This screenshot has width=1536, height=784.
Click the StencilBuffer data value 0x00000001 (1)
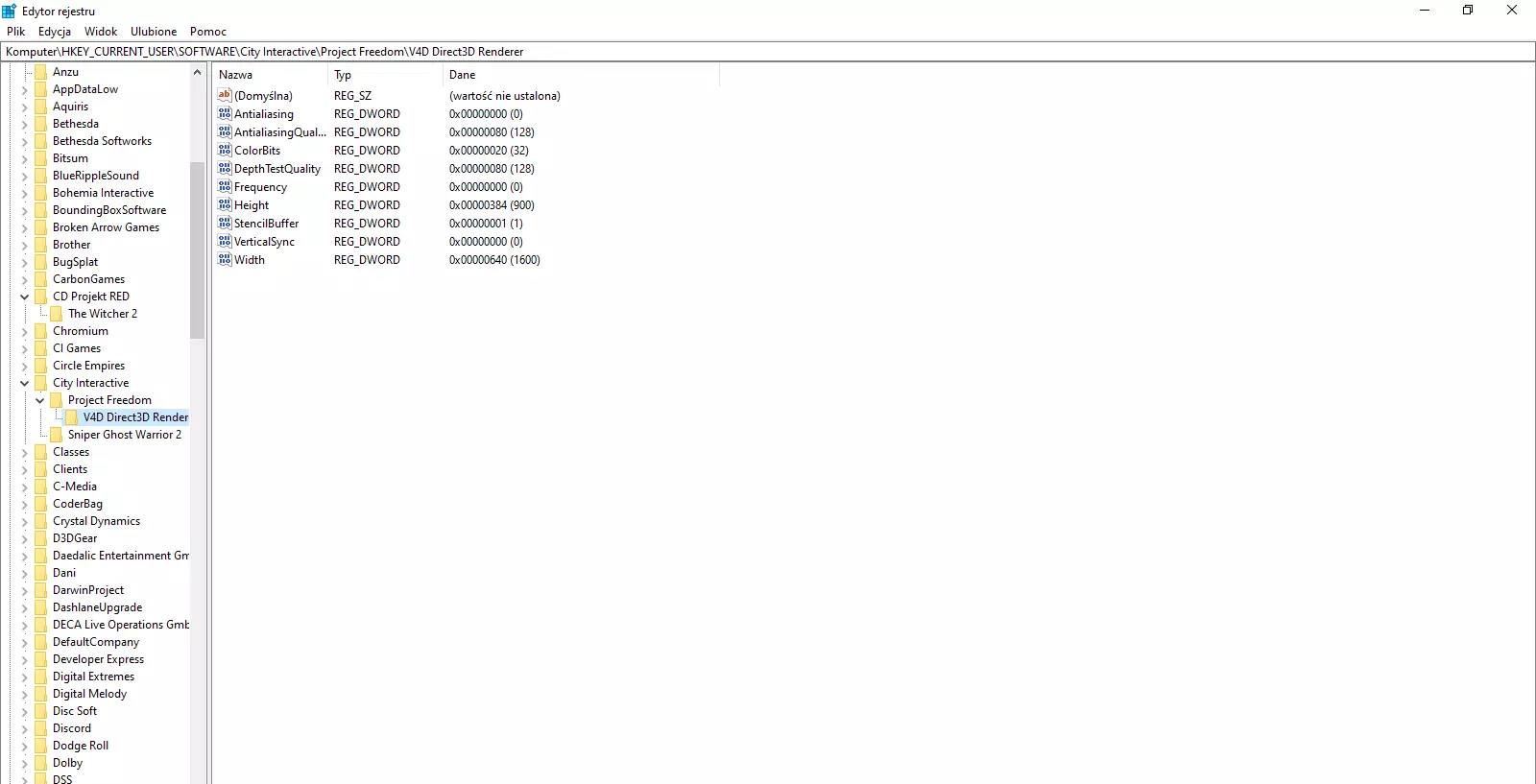486,224
